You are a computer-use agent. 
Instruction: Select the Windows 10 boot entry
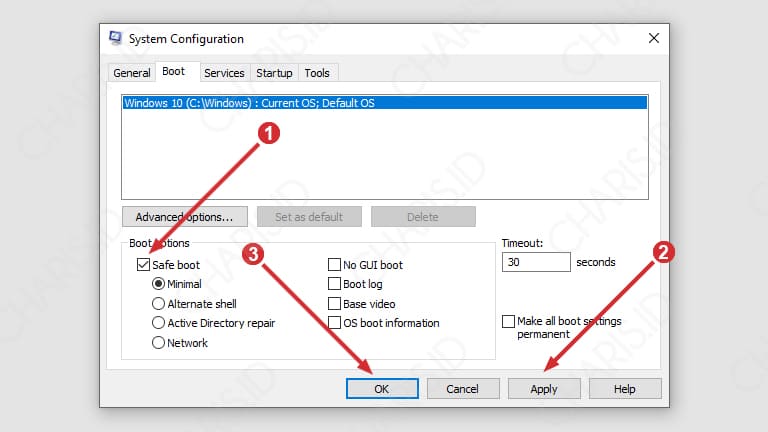click(x=385, y=103)
